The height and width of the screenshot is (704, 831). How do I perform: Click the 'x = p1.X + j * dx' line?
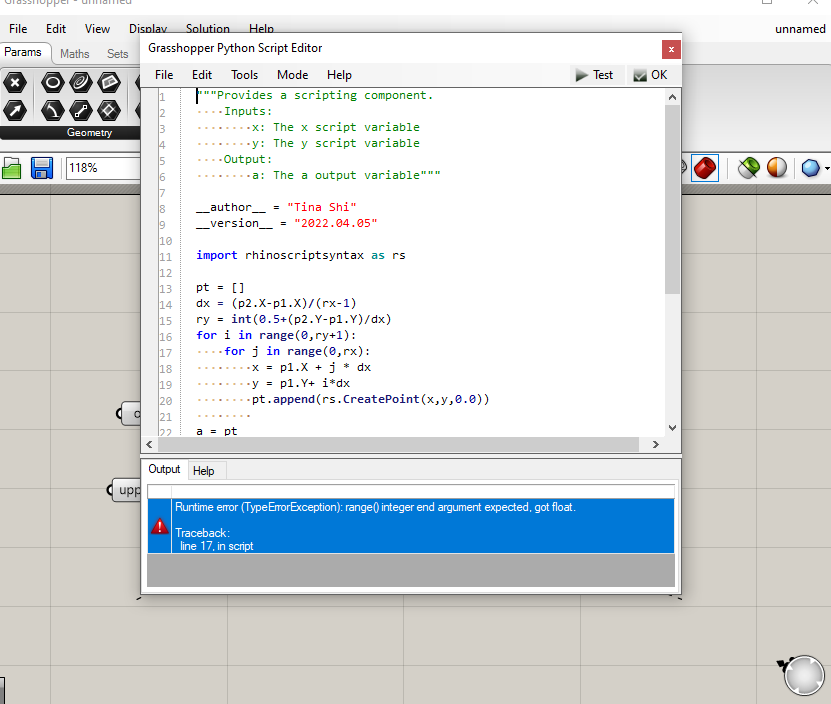tap(311, 367)
